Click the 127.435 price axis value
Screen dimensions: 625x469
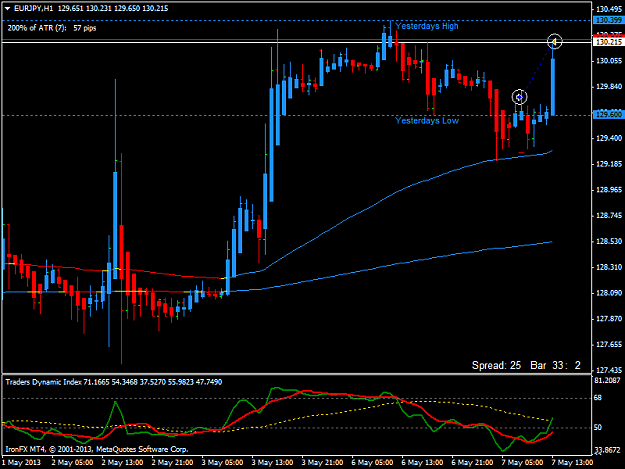tap(609, 370)
